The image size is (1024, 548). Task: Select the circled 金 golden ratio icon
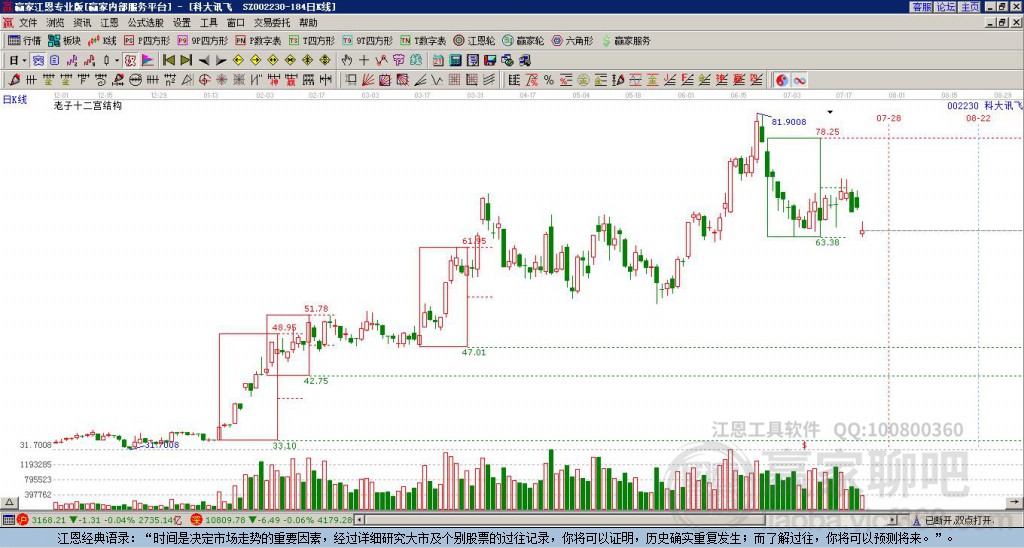coord(583,80)
